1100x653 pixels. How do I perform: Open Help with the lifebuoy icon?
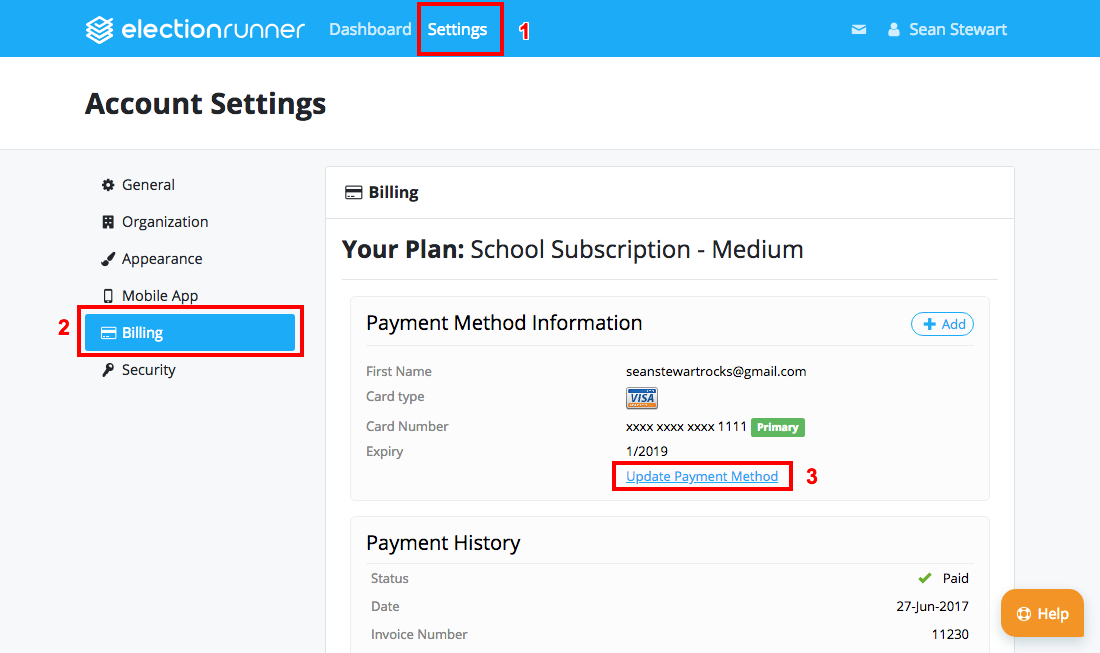1023,613
